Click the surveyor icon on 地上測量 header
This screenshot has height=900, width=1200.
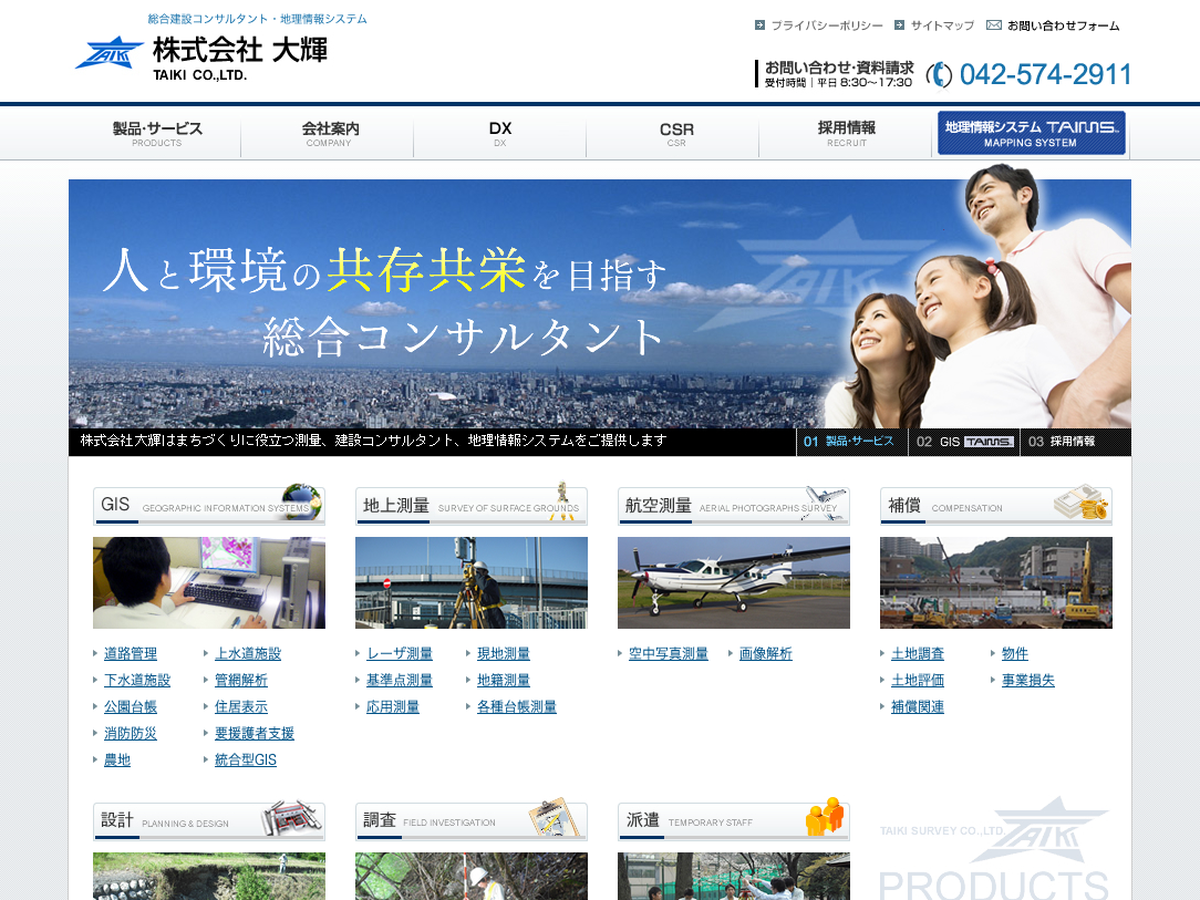pyautogui.click(x=564, y=500)
